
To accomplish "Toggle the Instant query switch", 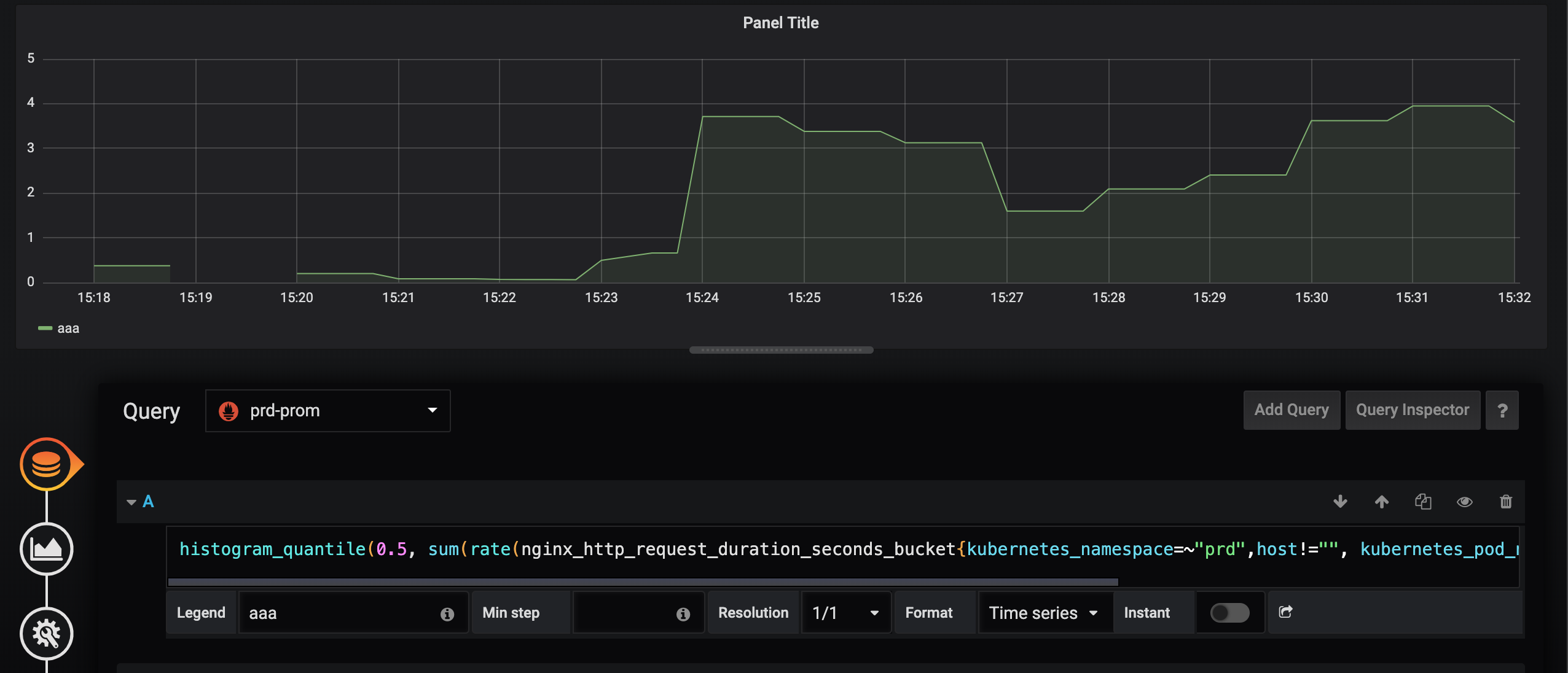I will pos(1229,612).
